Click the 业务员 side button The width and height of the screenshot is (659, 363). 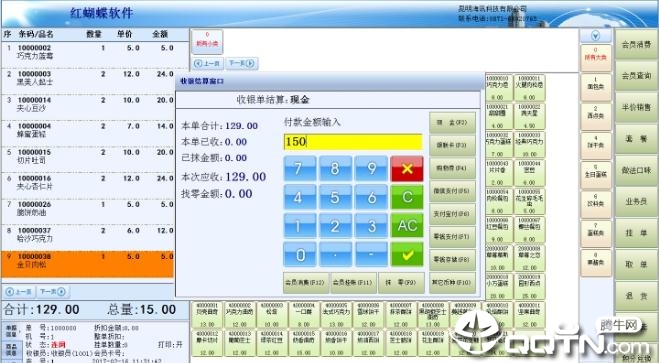[636, 202]
